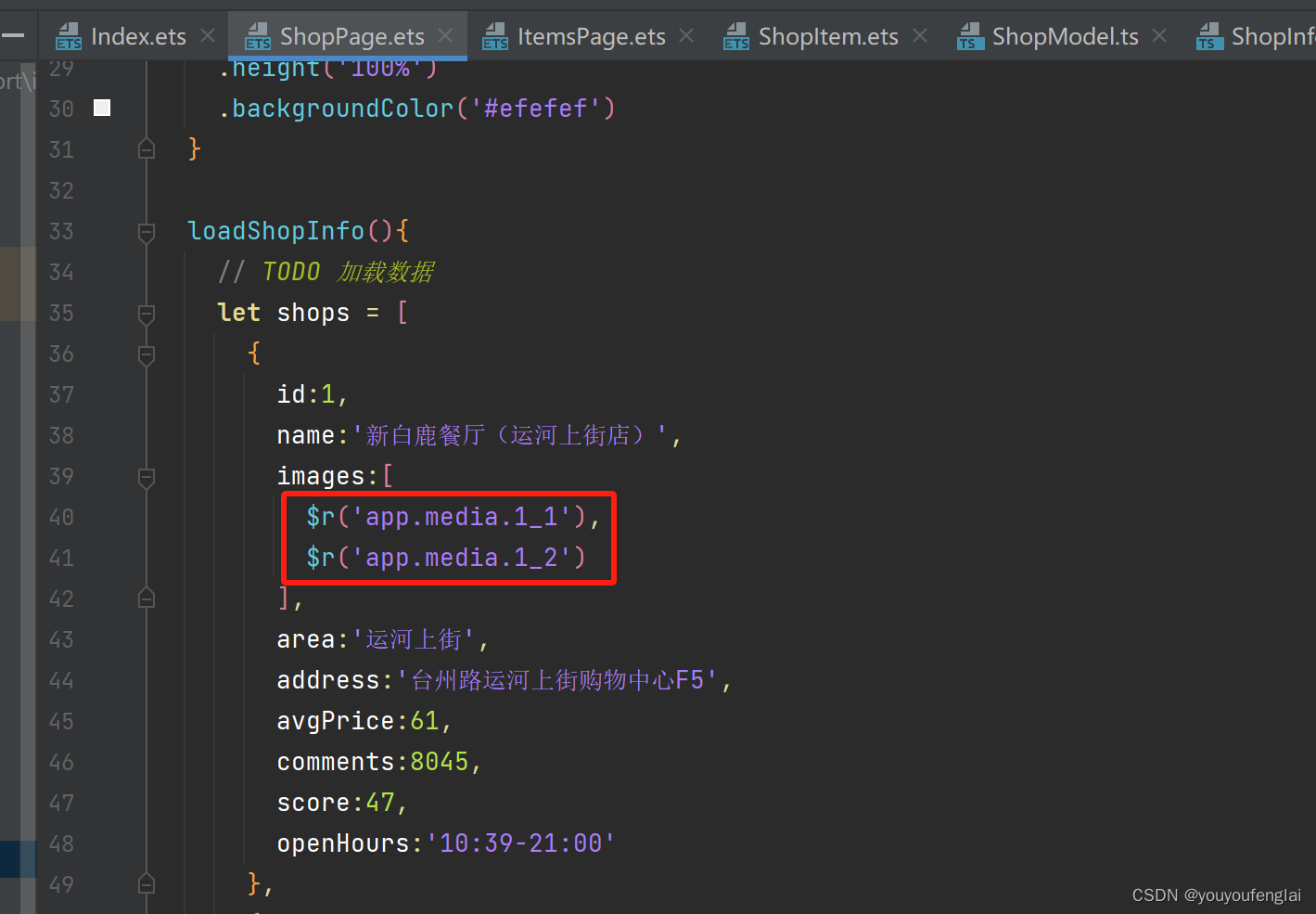The image size is (1316, 914).
Task: Click the score value 47
Action: click(380, 803)
